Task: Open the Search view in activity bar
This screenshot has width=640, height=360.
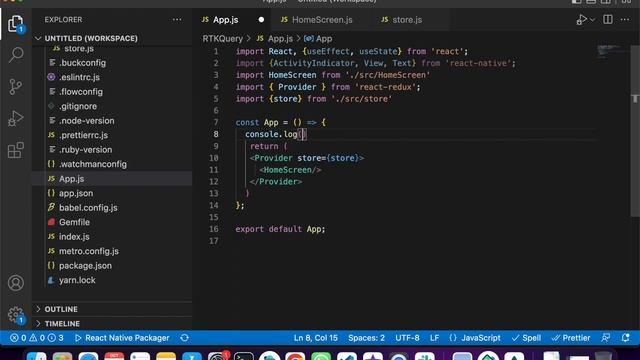Action: [16, 55]
